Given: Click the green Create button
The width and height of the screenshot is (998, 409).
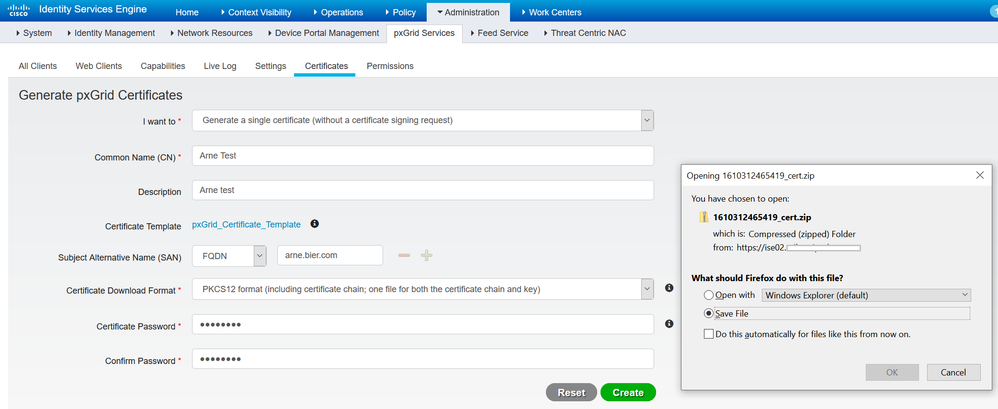Looking at the screenshot, I should tap(628, 392).
